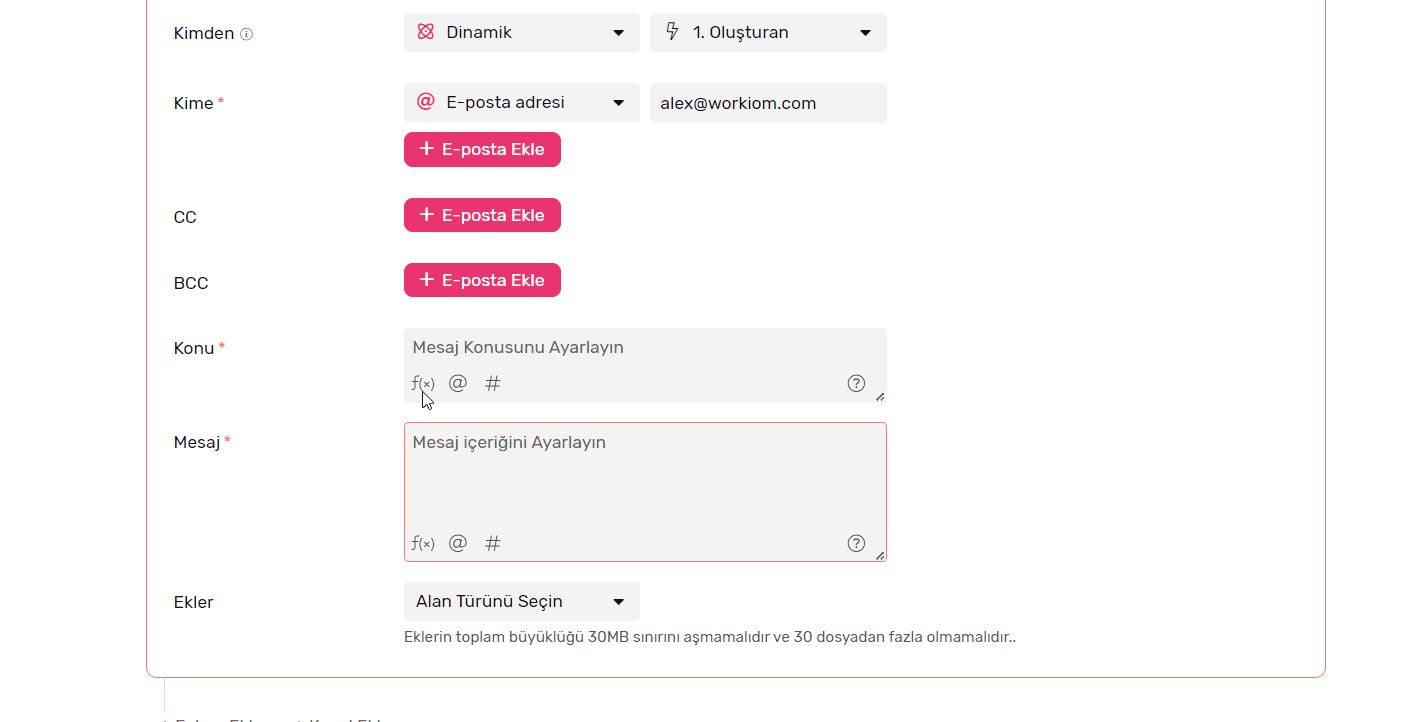Click the BCC label text
The width and height of the screenshot is (1425, 722).
[191, 283]
